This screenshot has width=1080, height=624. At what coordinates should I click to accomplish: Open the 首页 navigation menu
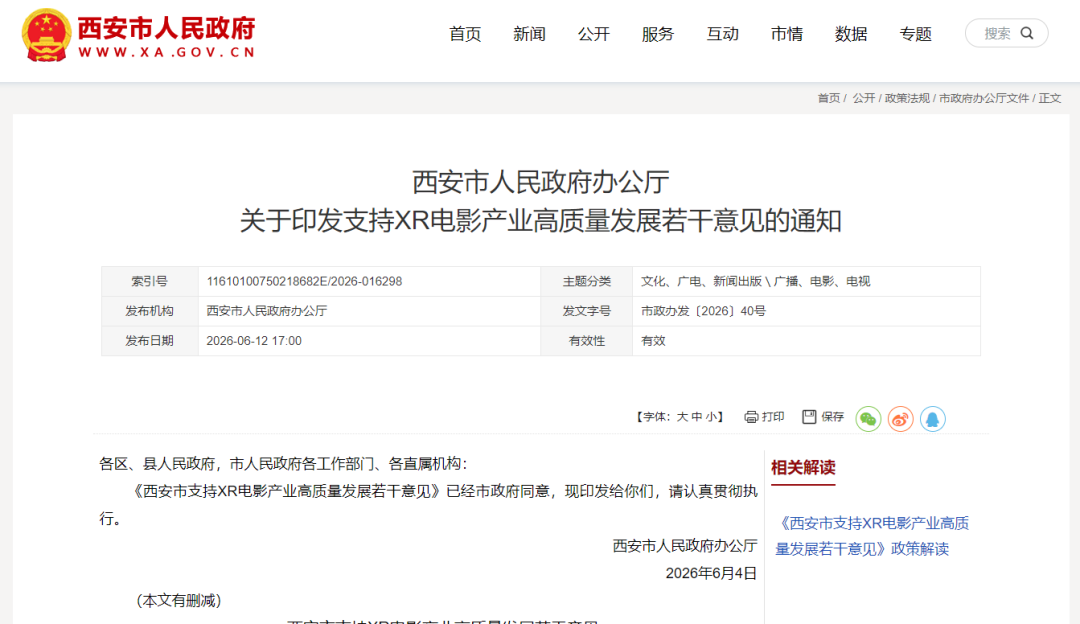(465, 34)
